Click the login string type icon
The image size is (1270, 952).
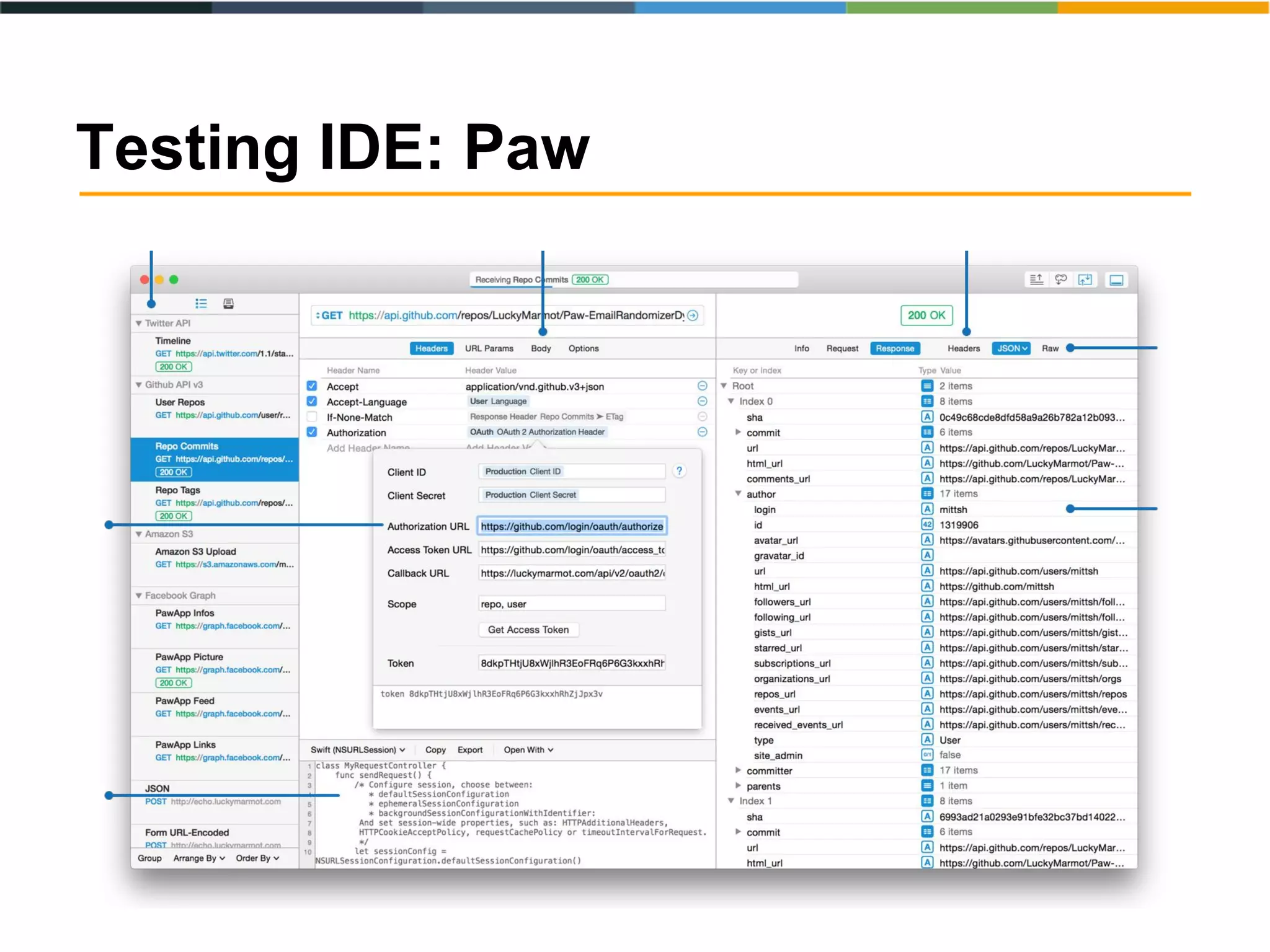(x=927, y=509)
